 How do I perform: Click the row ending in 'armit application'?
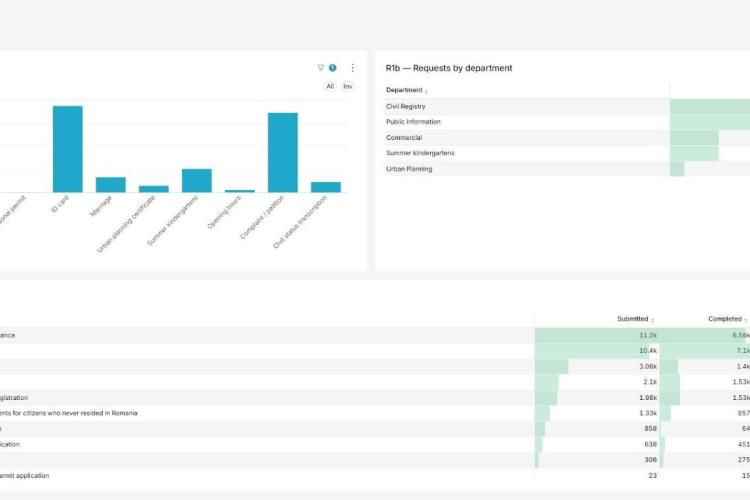[375, 476]
